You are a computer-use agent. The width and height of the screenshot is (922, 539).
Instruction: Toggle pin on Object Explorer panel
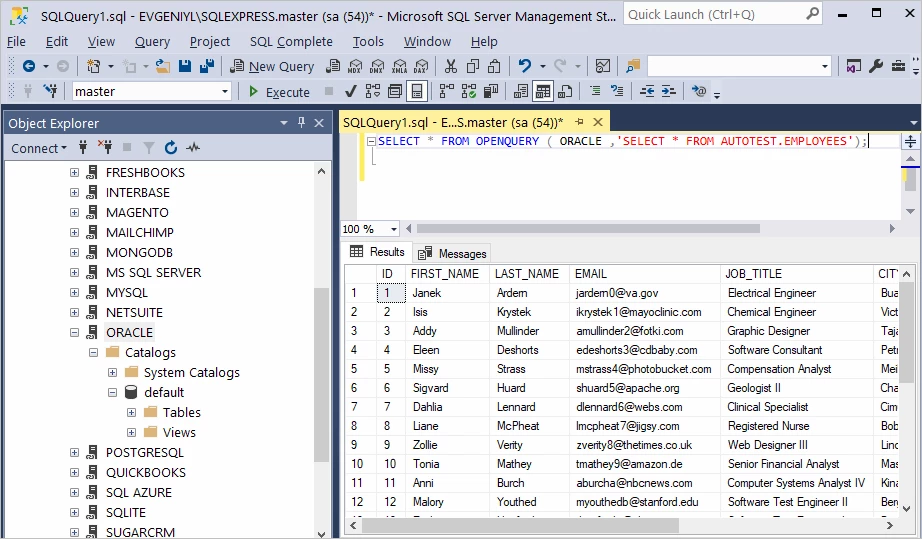(x=301, y=122)
